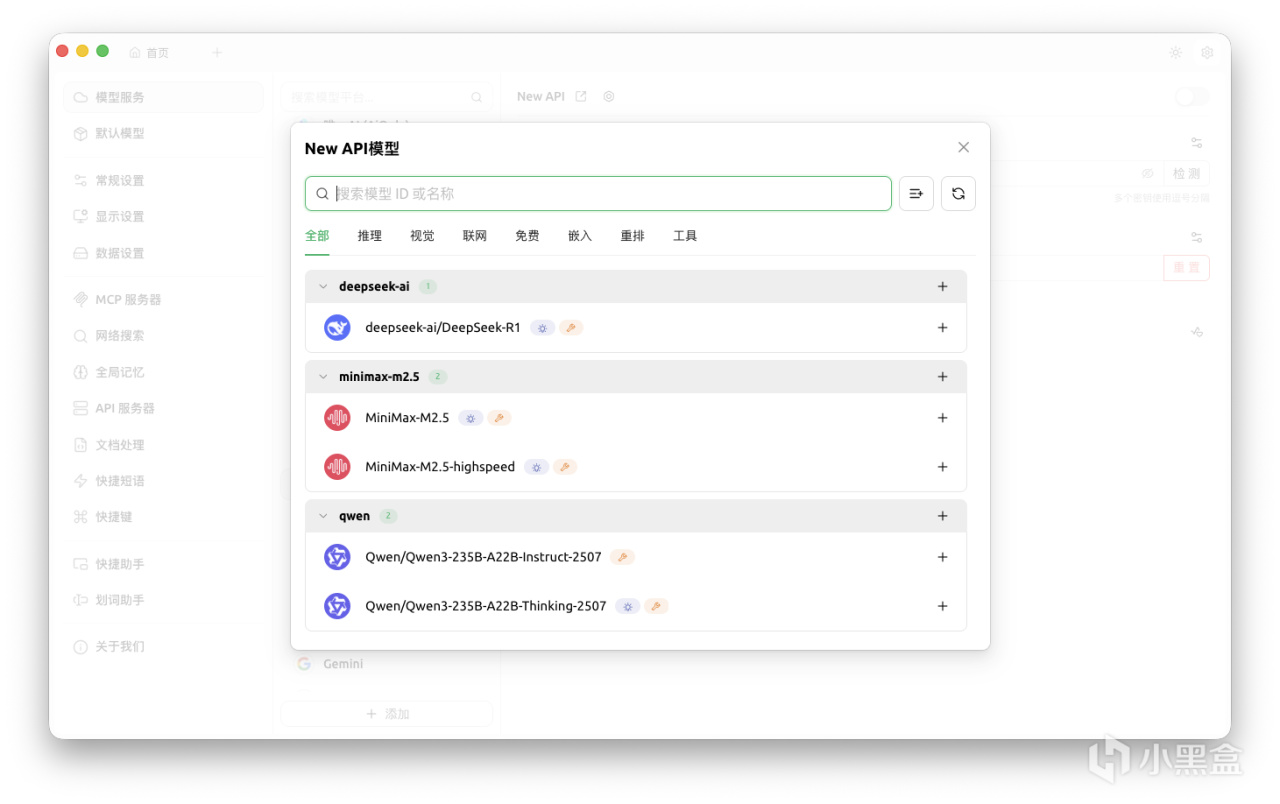Add all models in the qwen group
The width and height of the screenshot is (1280, 804).
point(942,516)
